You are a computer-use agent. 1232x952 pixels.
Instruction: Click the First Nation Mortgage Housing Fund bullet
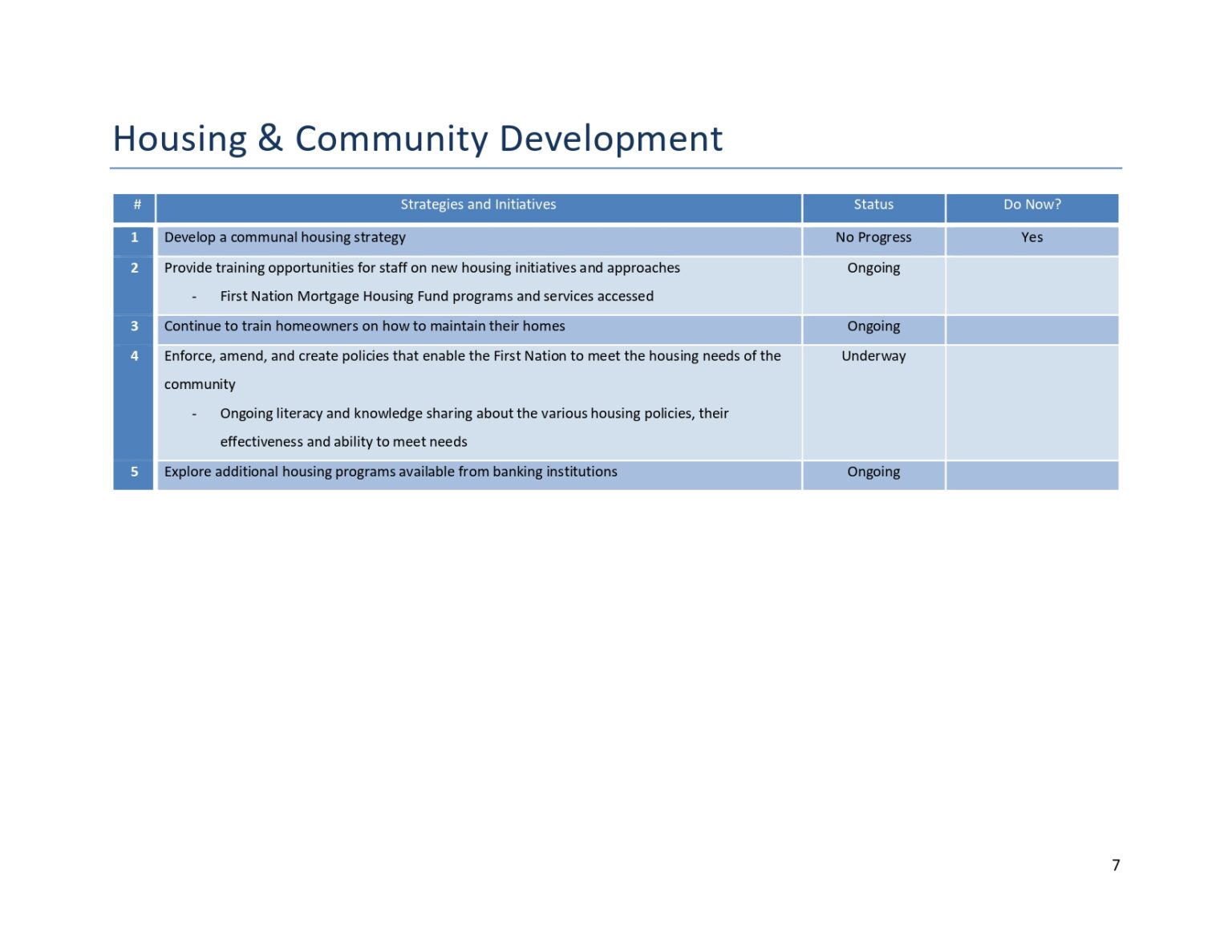coord(436,296)
